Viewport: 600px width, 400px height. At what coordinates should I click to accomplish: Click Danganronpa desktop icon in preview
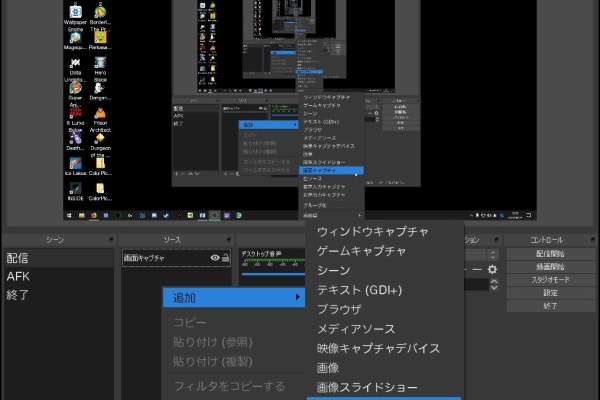coord(100,92)
